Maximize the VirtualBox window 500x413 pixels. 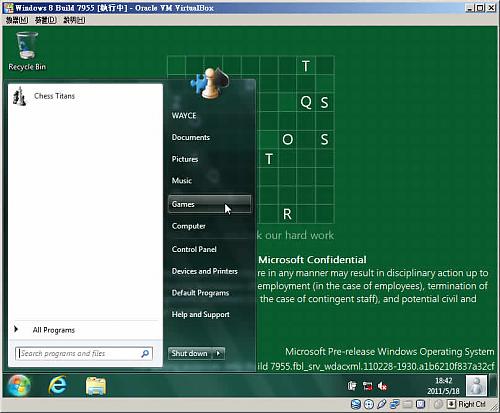(480, 8)
